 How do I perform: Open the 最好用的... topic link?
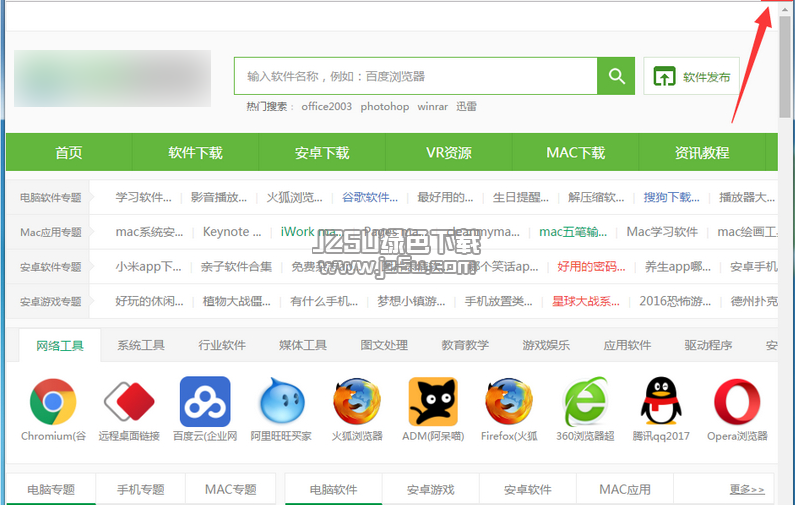(x=445, y=197)
